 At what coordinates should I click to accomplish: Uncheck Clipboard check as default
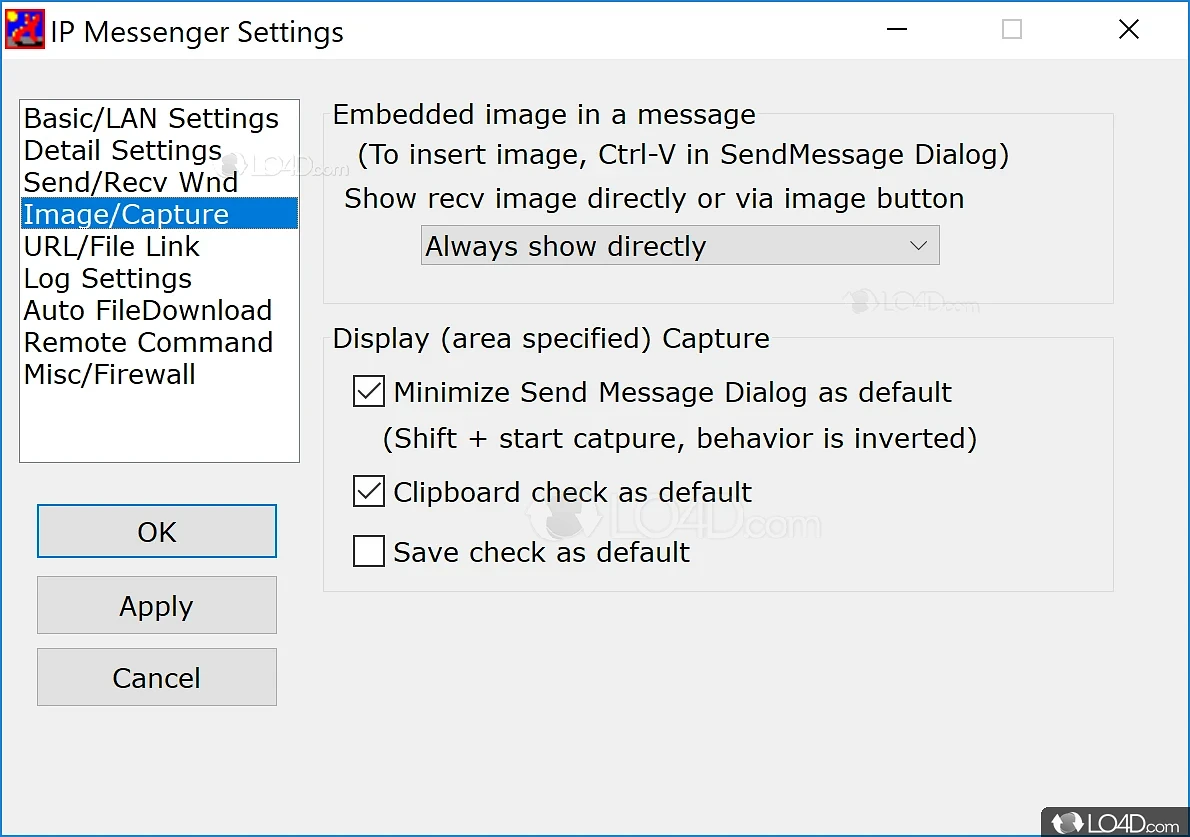[369, 492]
